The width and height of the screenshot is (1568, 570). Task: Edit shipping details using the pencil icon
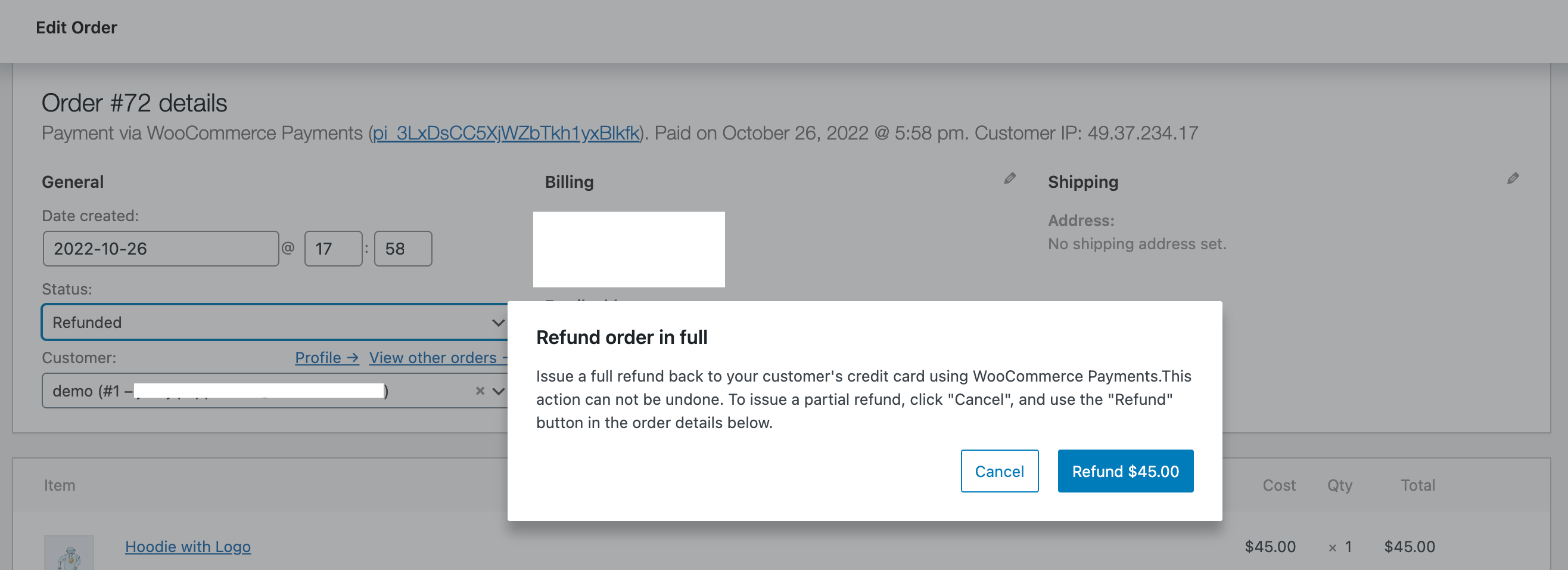pos(1514,178)
